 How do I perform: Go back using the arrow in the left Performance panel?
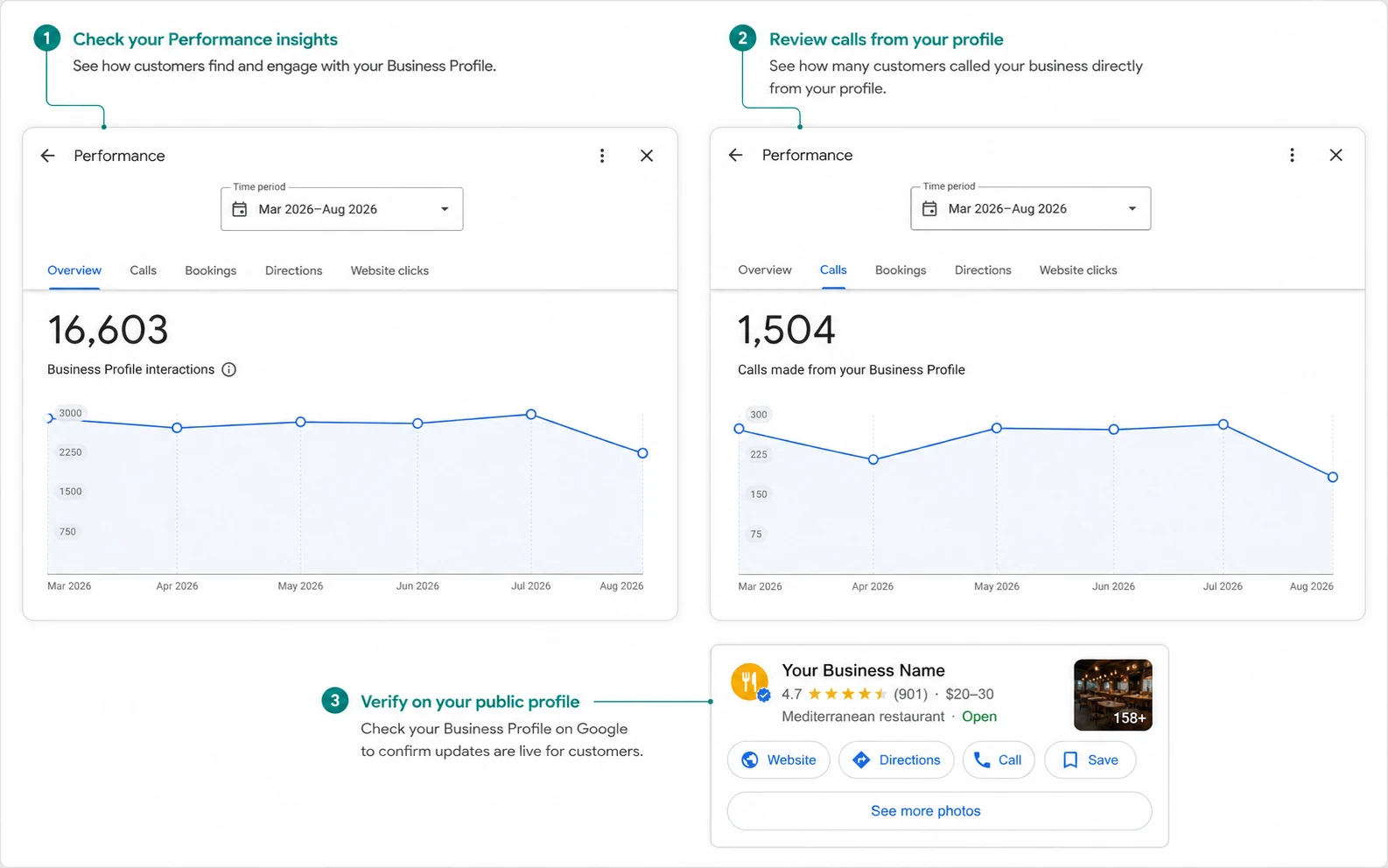48,156
